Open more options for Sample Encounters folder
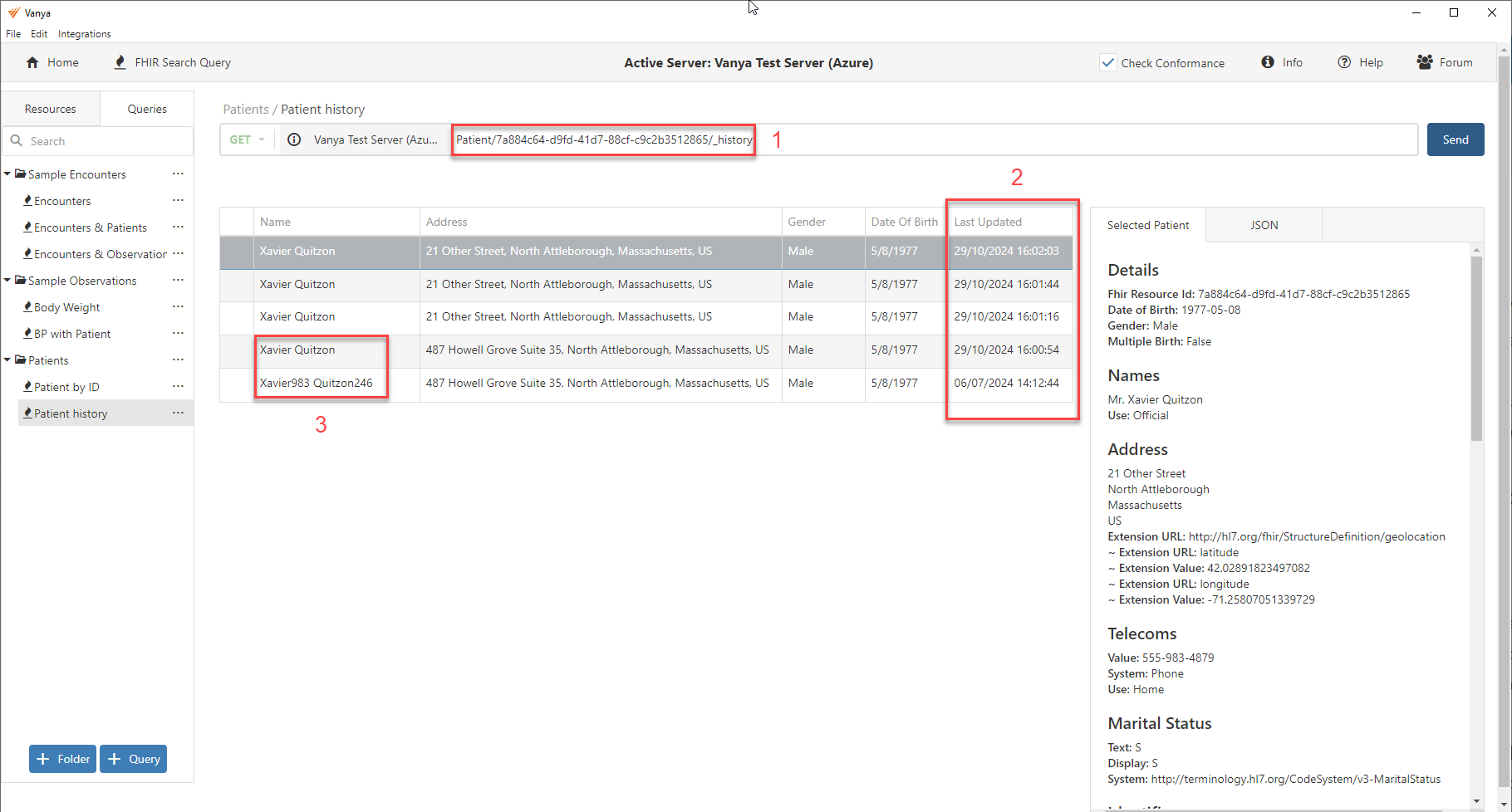The width and height of the screenshot is (1512, 812). pyautogui.click(x=178, y=174)
